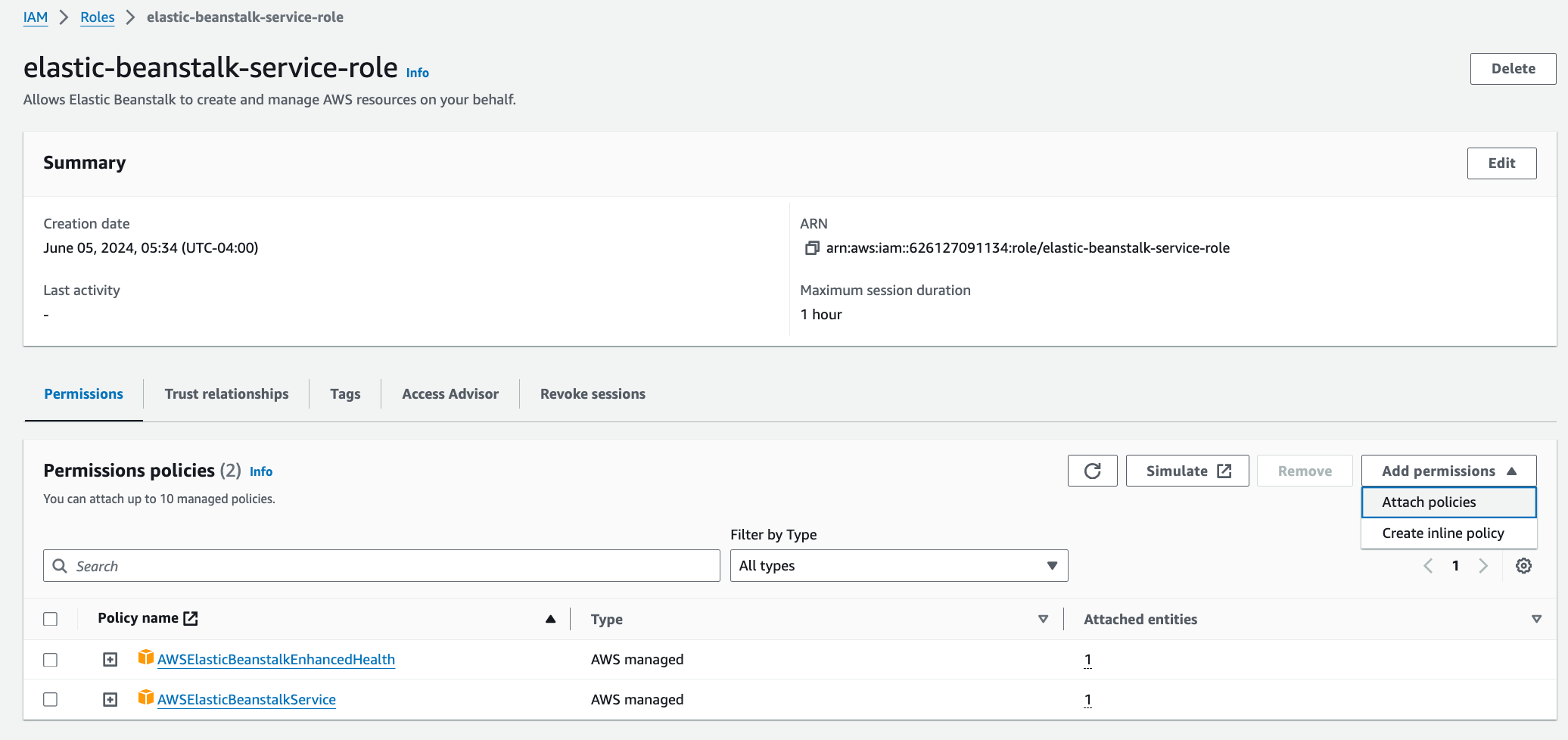Choose Attach policies from the menu

tap(1448, 502)
